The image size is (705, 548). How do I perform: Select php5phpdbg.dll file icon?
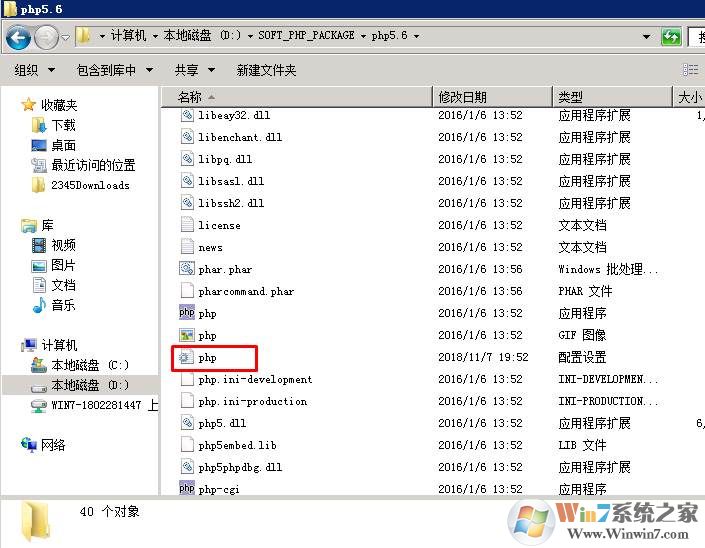(x=187, y=467)
